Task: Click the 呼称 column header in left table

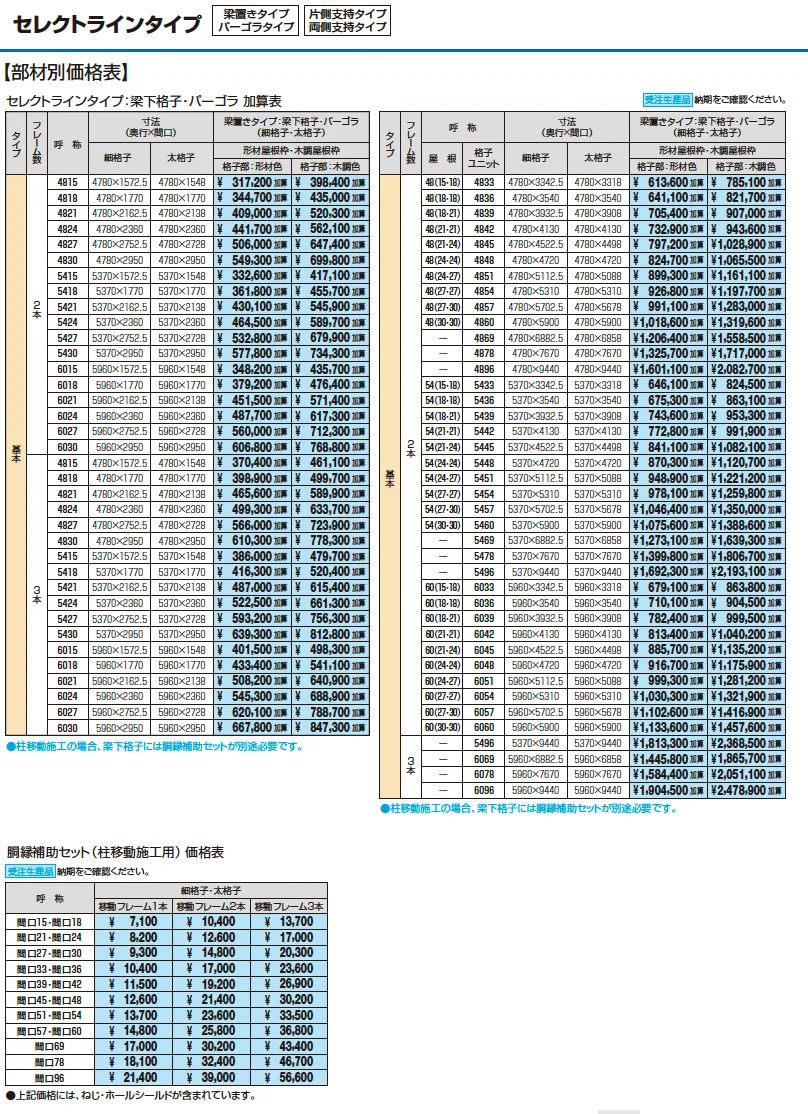Action: click(68, 144)
